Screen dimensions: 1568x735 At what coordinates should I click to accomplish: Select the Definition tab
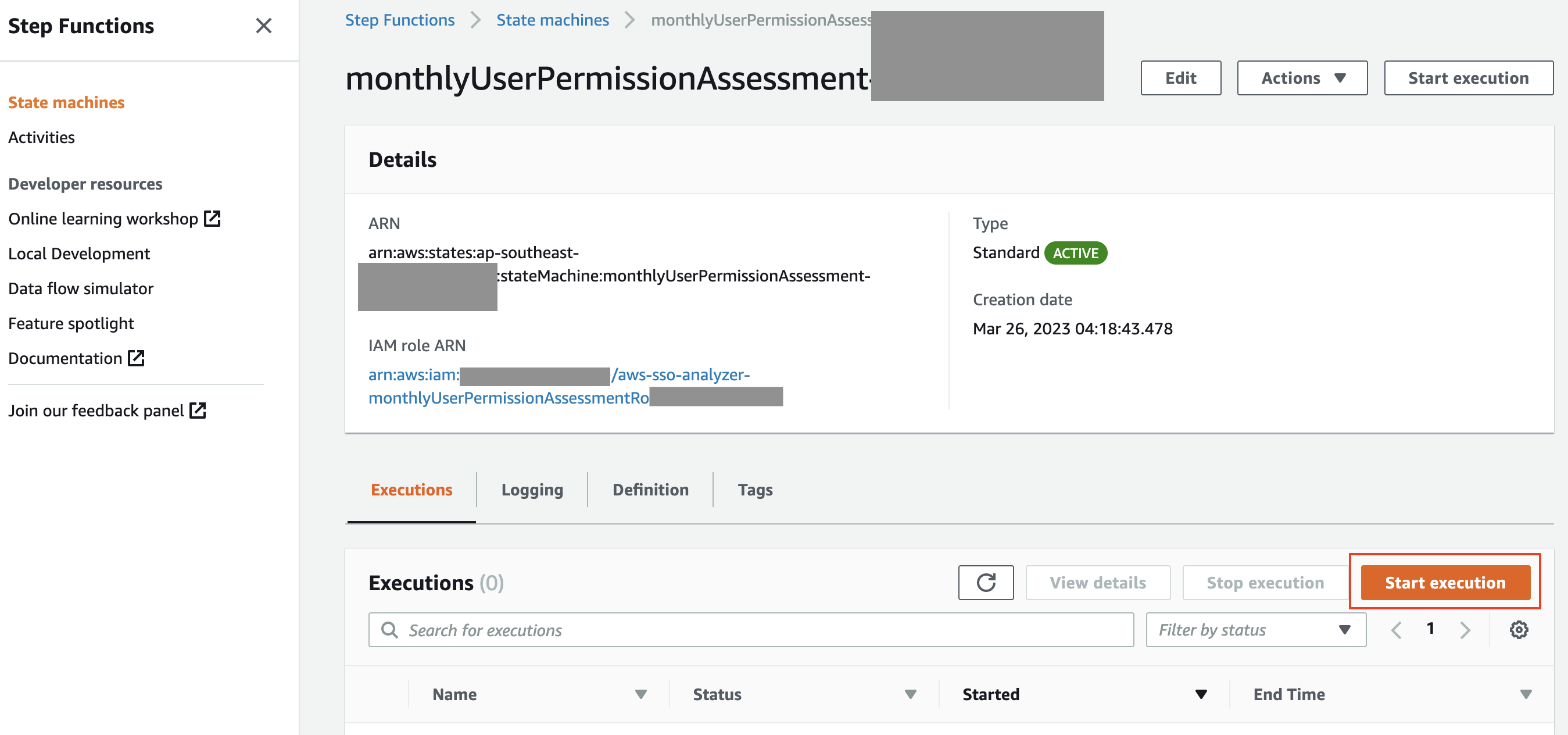(650, 489)
